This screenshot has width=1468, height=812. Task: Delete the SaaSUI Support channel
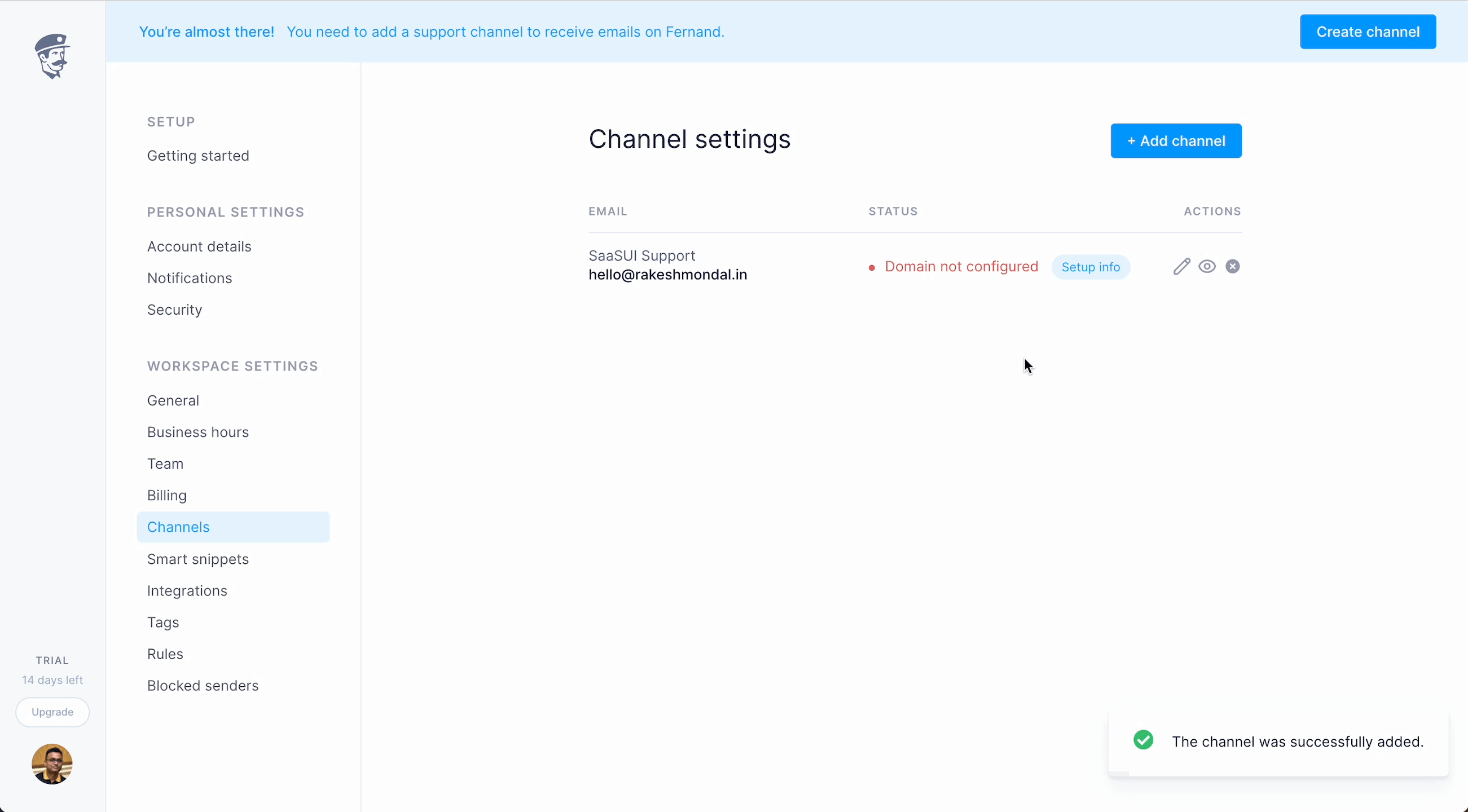click(1233, 267)
